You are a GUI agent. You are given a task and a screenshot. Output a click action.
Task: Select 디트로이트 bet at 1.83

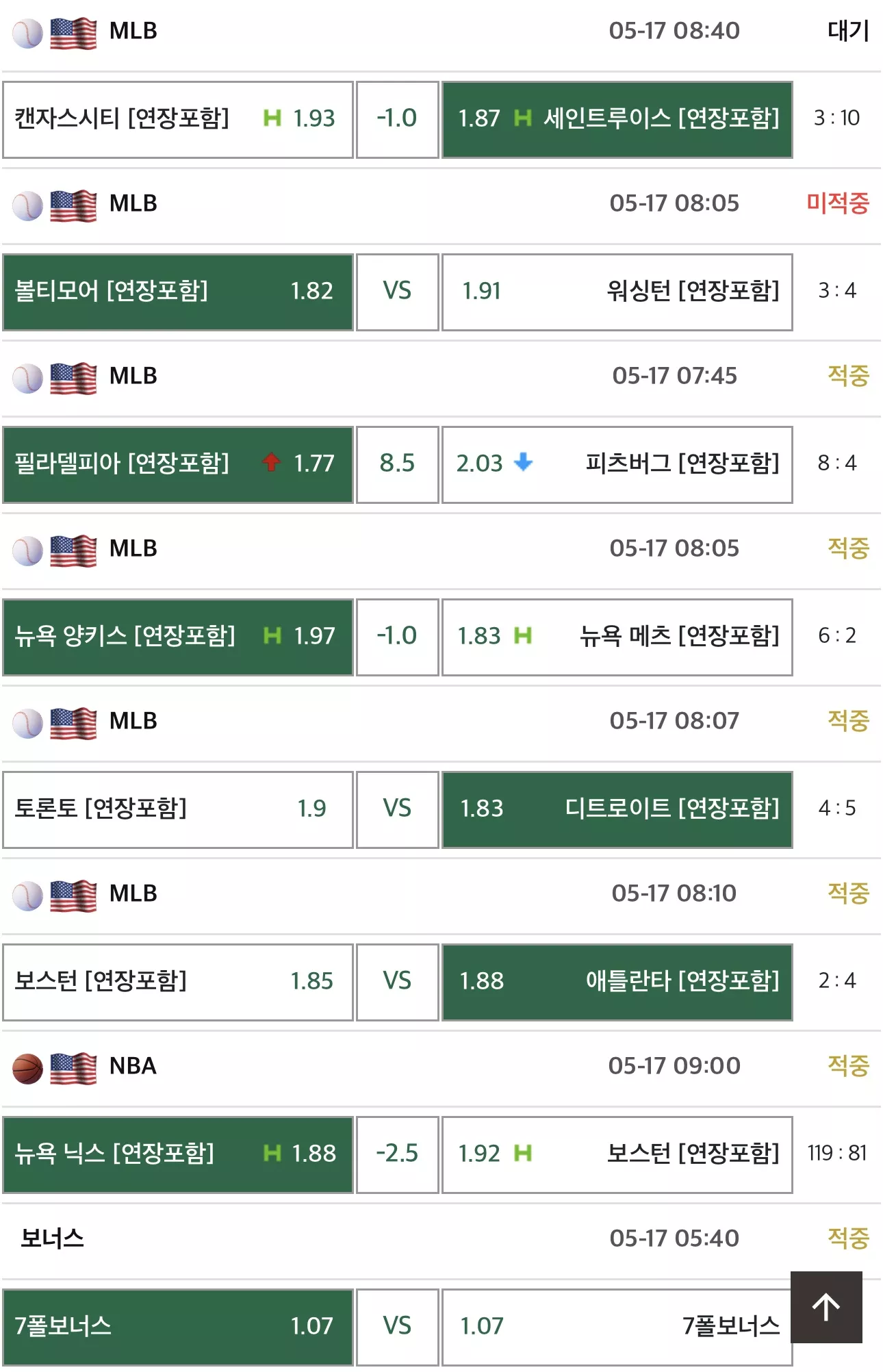coord(617,810)
